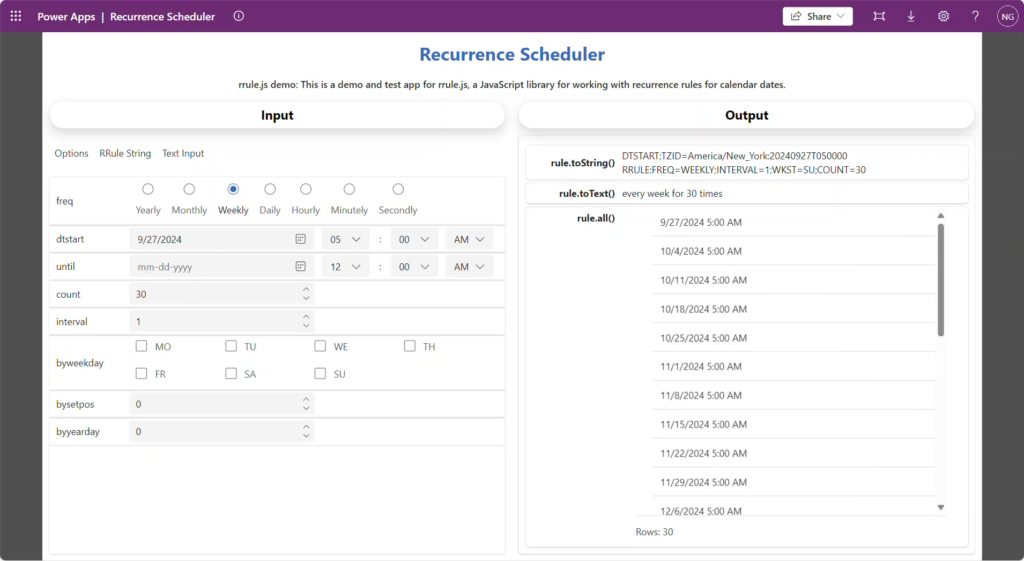Viewport: 1024px width, 561px height.
Task: Select Hourly frequency radio button
Action: point(306,189)
